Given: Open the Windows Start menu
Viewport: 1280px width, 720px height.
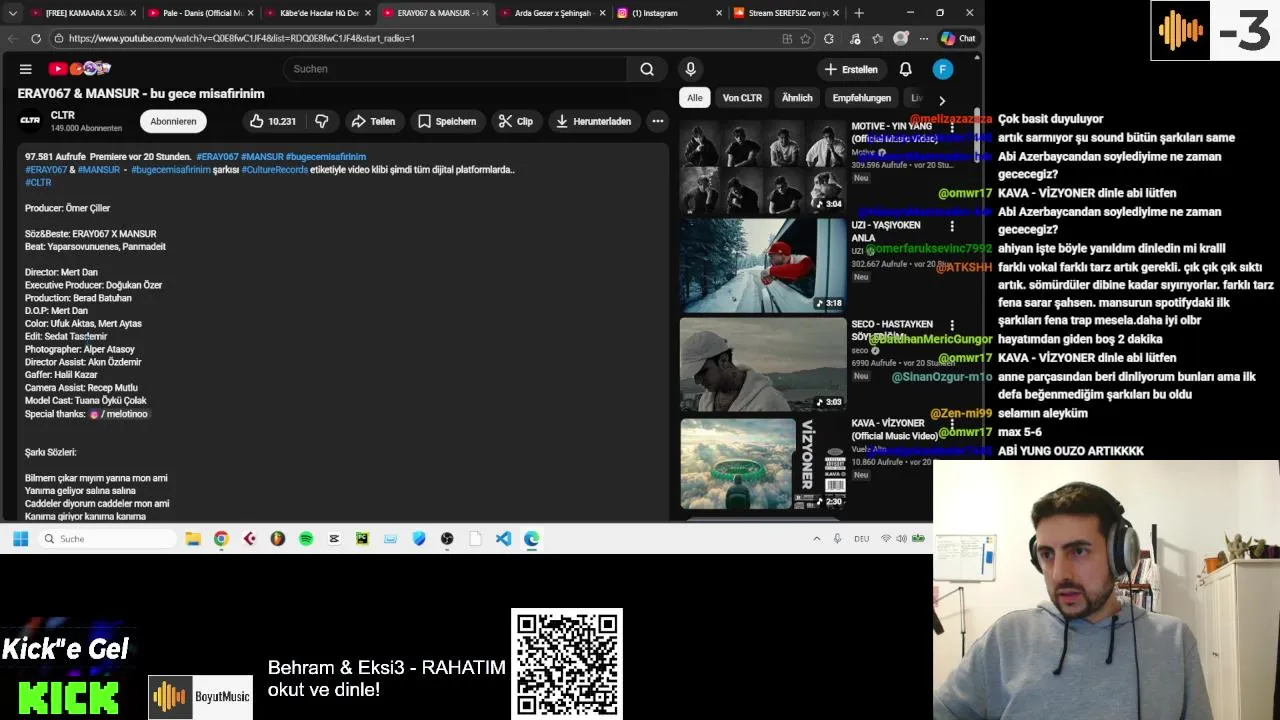Looking at the screenshot, I should (x=20, y=538).
